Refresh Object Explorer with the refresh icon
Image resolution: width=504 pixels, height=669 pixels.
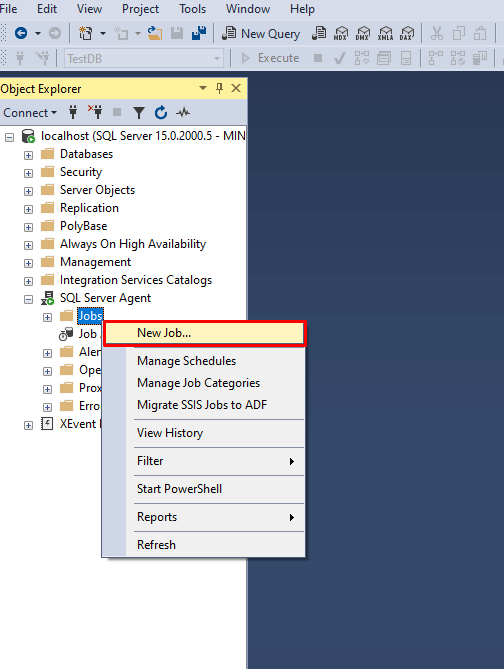[161, 113]
